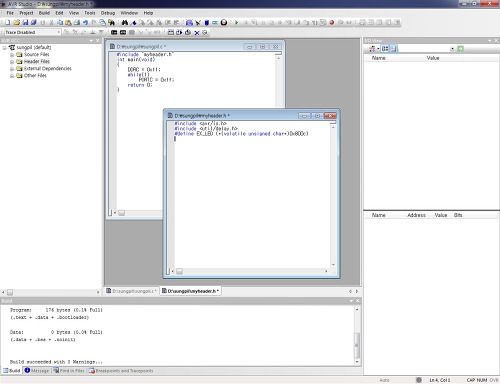The height and width of the screenshot is (384, 500).
Task: Click down arrow of myheader.h window scrollbar
Action: point(333,265)
